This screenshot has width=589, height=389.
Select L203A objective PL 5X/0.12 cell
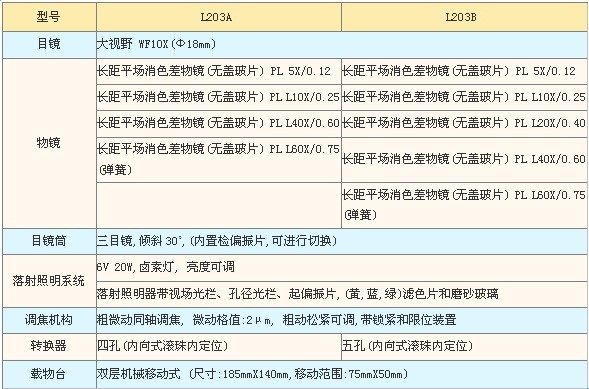pos(219,71)
